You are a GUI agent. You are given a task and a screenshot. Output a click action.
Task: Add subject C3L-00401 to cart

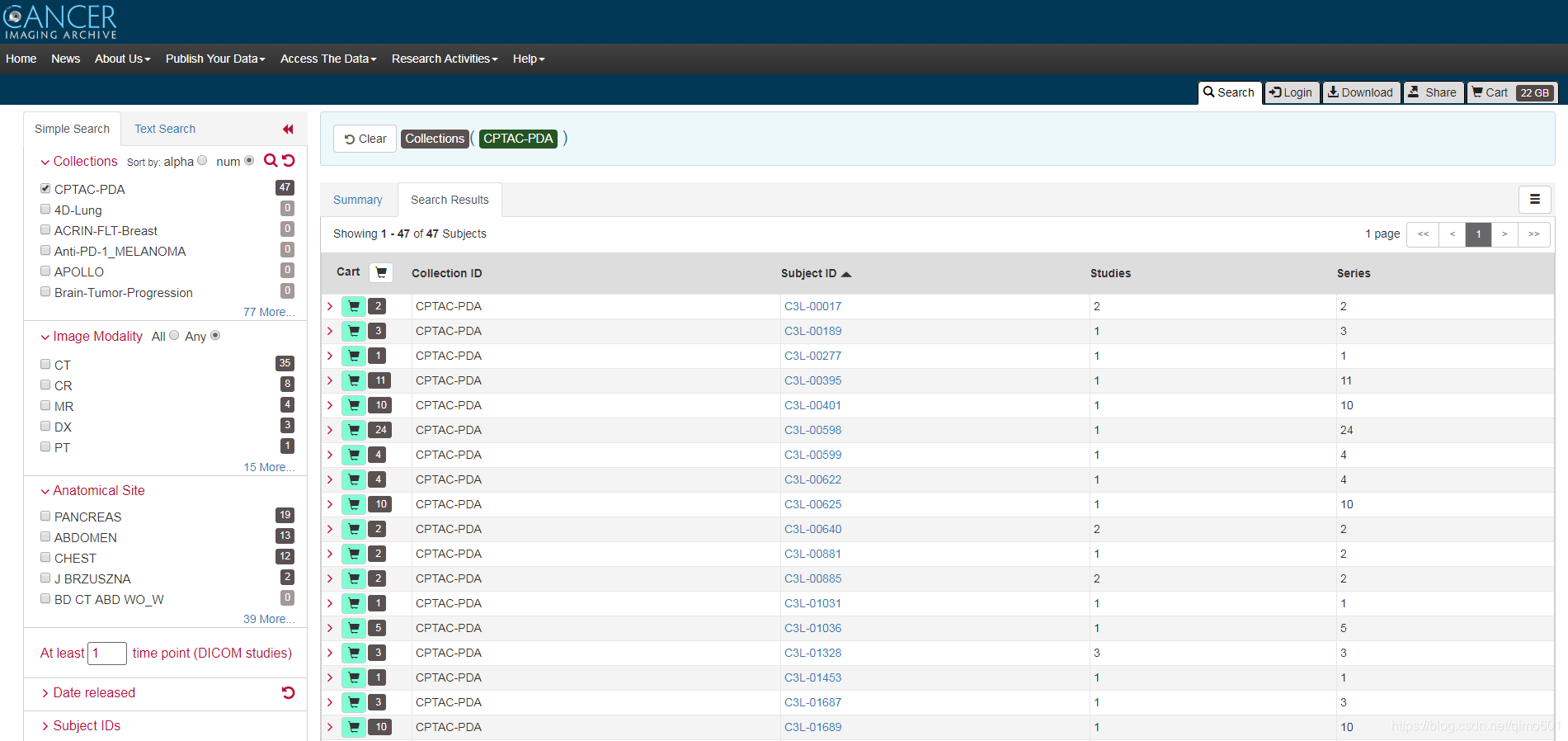[354, 405]
